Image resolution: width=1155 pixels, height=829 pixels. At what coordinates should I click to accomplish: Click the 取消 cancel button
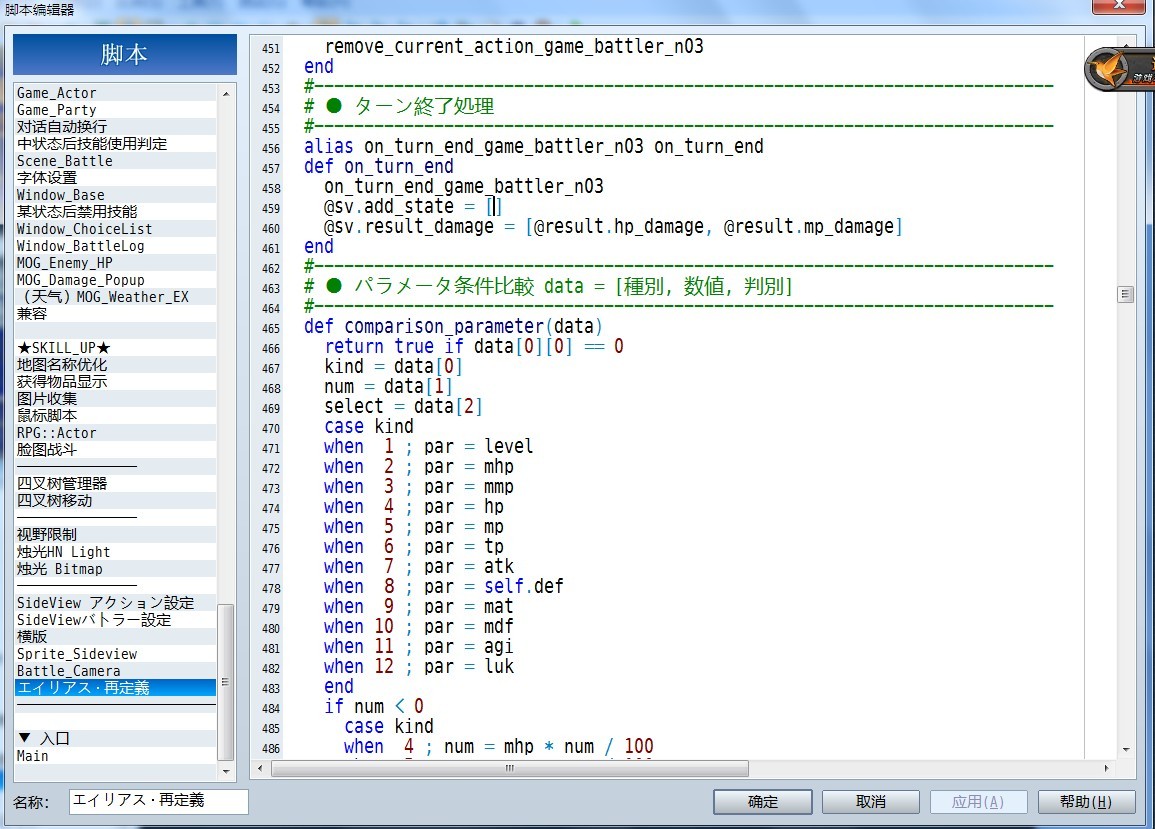pyautogui.click(x=871, y=802)
